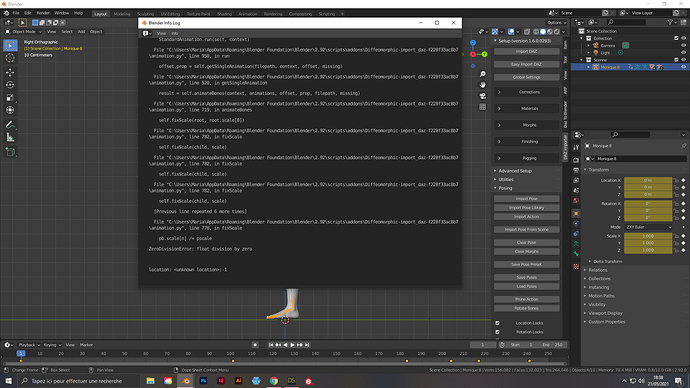Image resolution: width=690 pixels, height=388 pixels.
Task: Open the File menu
Action: click(x=16, y=13)
